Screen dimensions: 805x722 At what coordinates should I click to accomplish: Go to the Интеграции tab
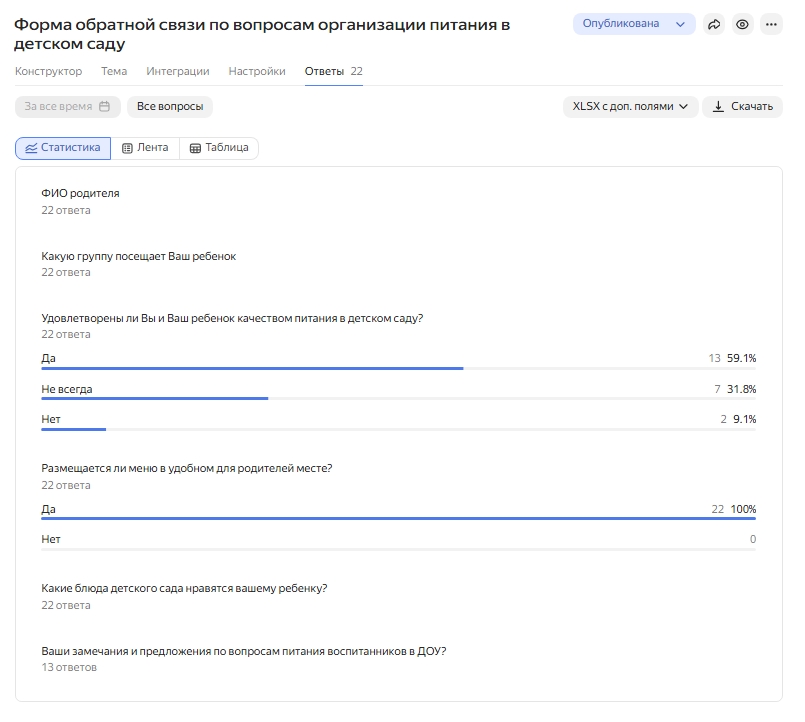click(178, 71)
